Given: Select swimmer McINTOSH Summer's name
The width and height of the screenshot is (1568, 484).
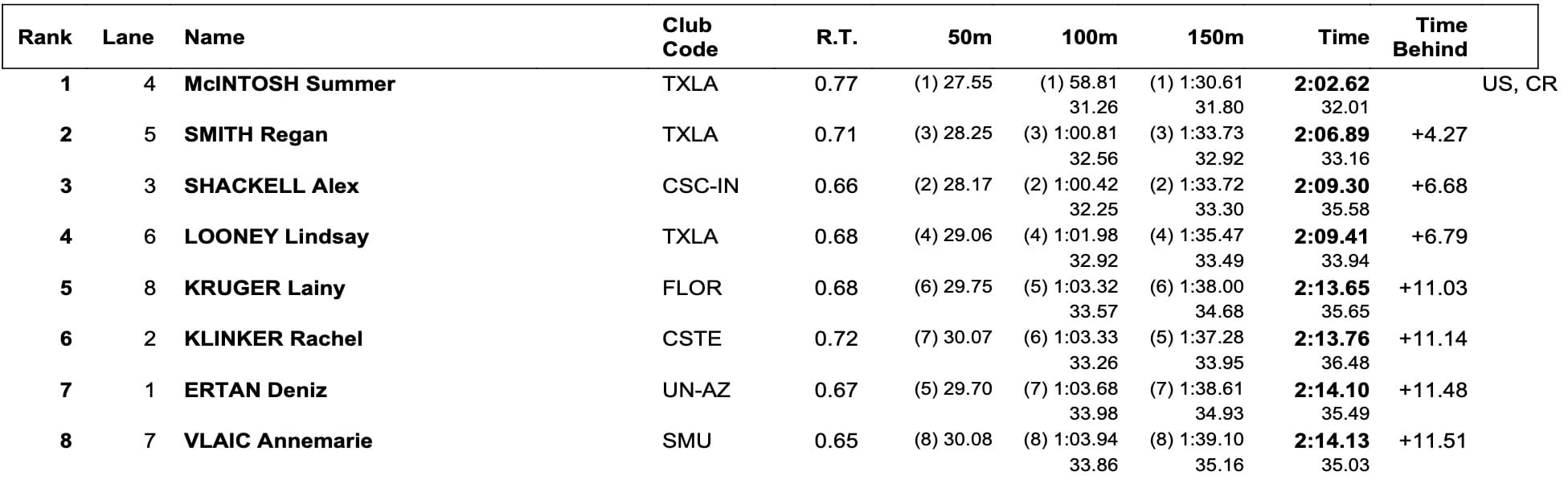Looking at the screenshot, I should pos(289,84).
